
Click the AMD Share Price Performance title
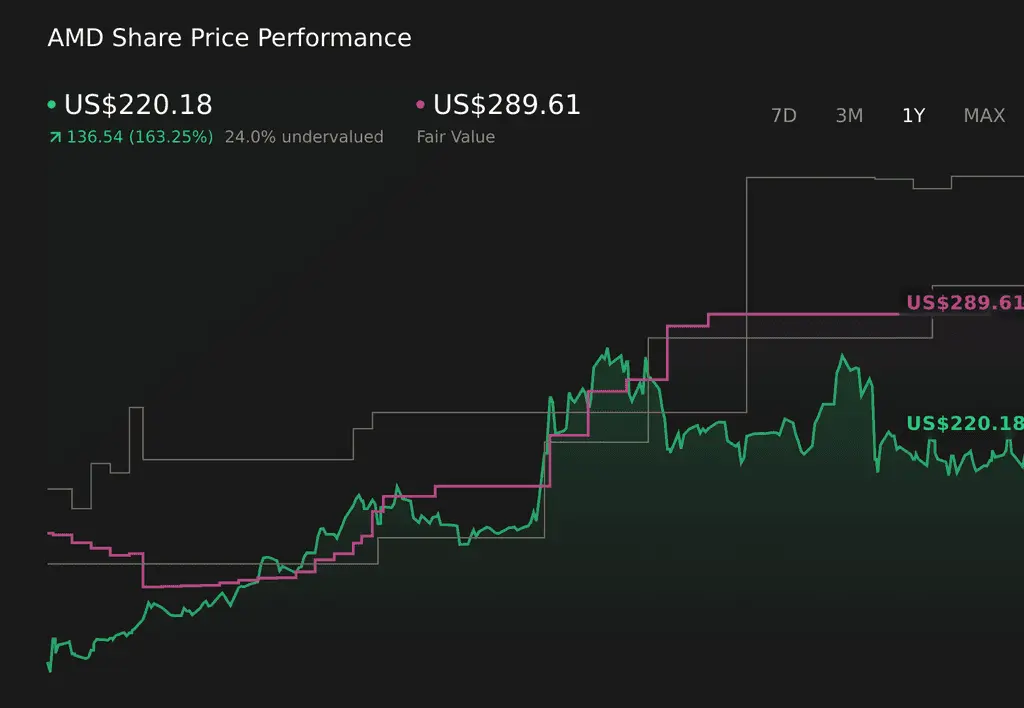coord(229,38)
